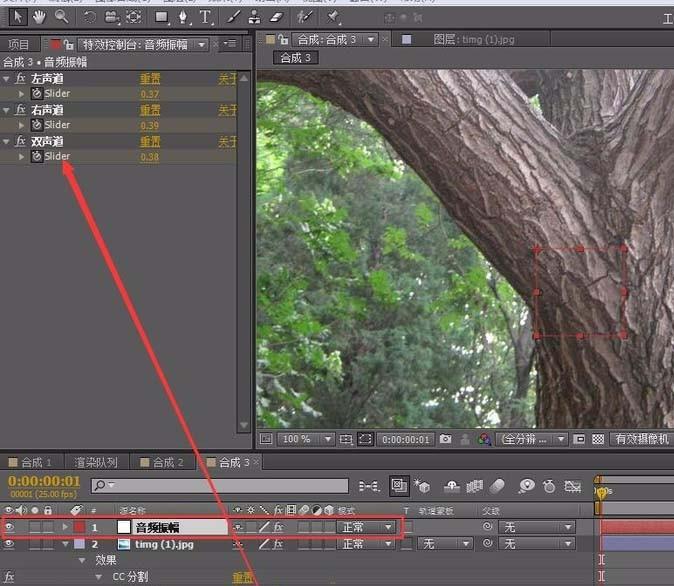Screen dimensions: 674x586
Task: Take a snapshot with the camera icon
Action: [446, 439]
